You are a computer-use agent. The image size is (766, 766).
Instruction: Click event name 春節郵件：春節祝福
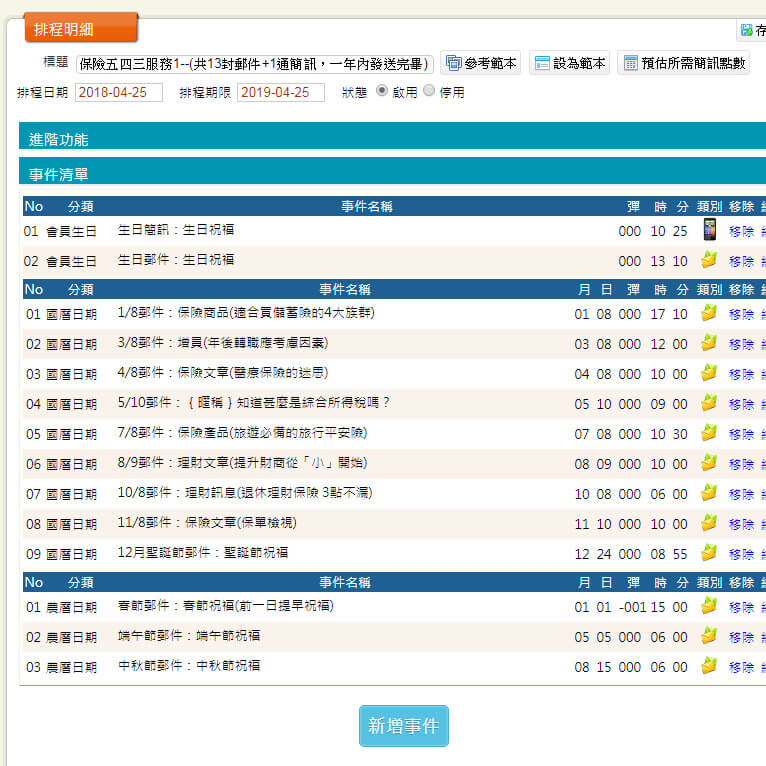[x=226, y=606]
